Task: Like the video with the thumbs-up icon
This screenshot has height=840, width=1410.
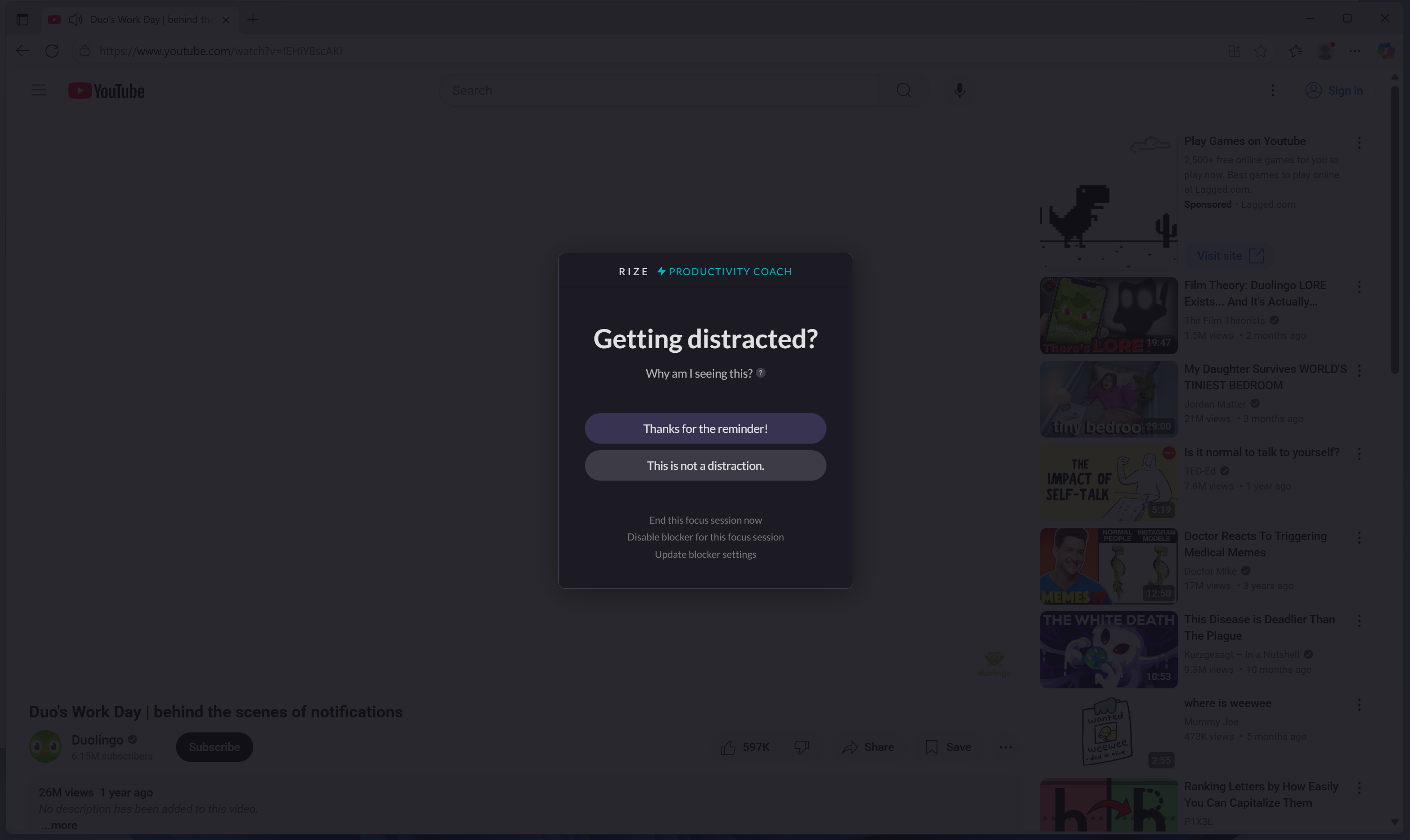Action: point(729,746)
